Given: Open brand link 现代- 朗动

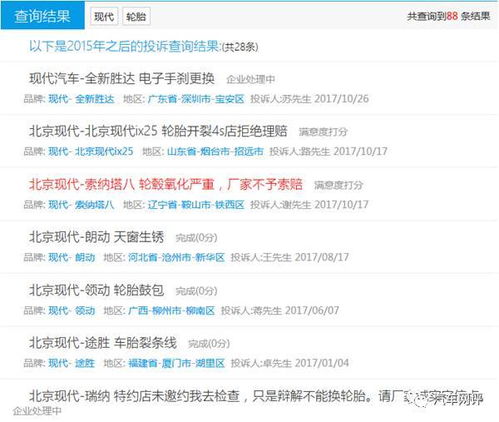Looking at the screenshot, I should pyautogui.click(x=72, y=257).
